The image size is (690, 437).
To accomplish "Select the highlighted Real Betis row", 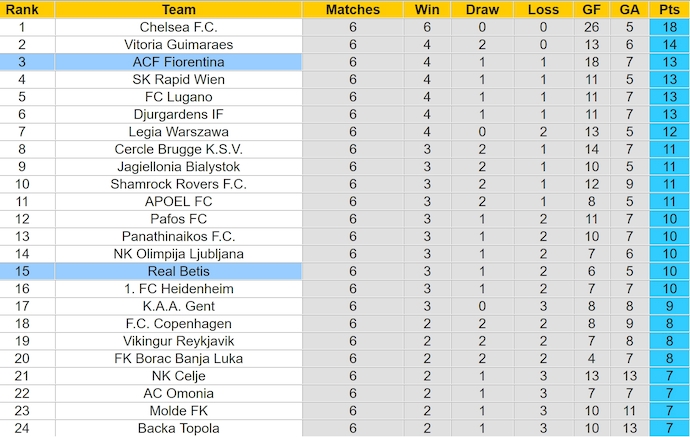I will [178, 271].
